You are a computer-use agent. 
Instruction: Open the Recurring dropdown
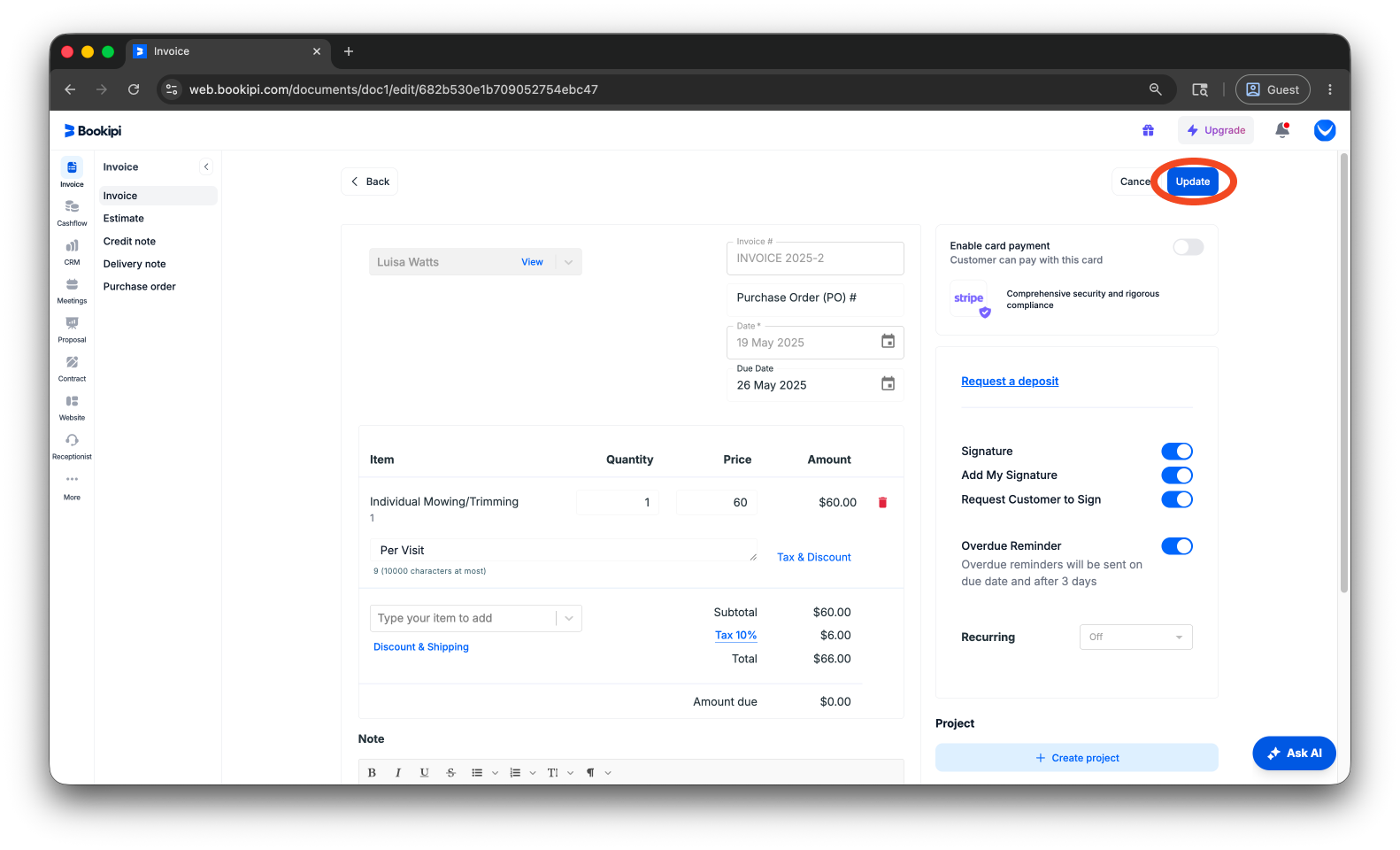(1135, 637)
